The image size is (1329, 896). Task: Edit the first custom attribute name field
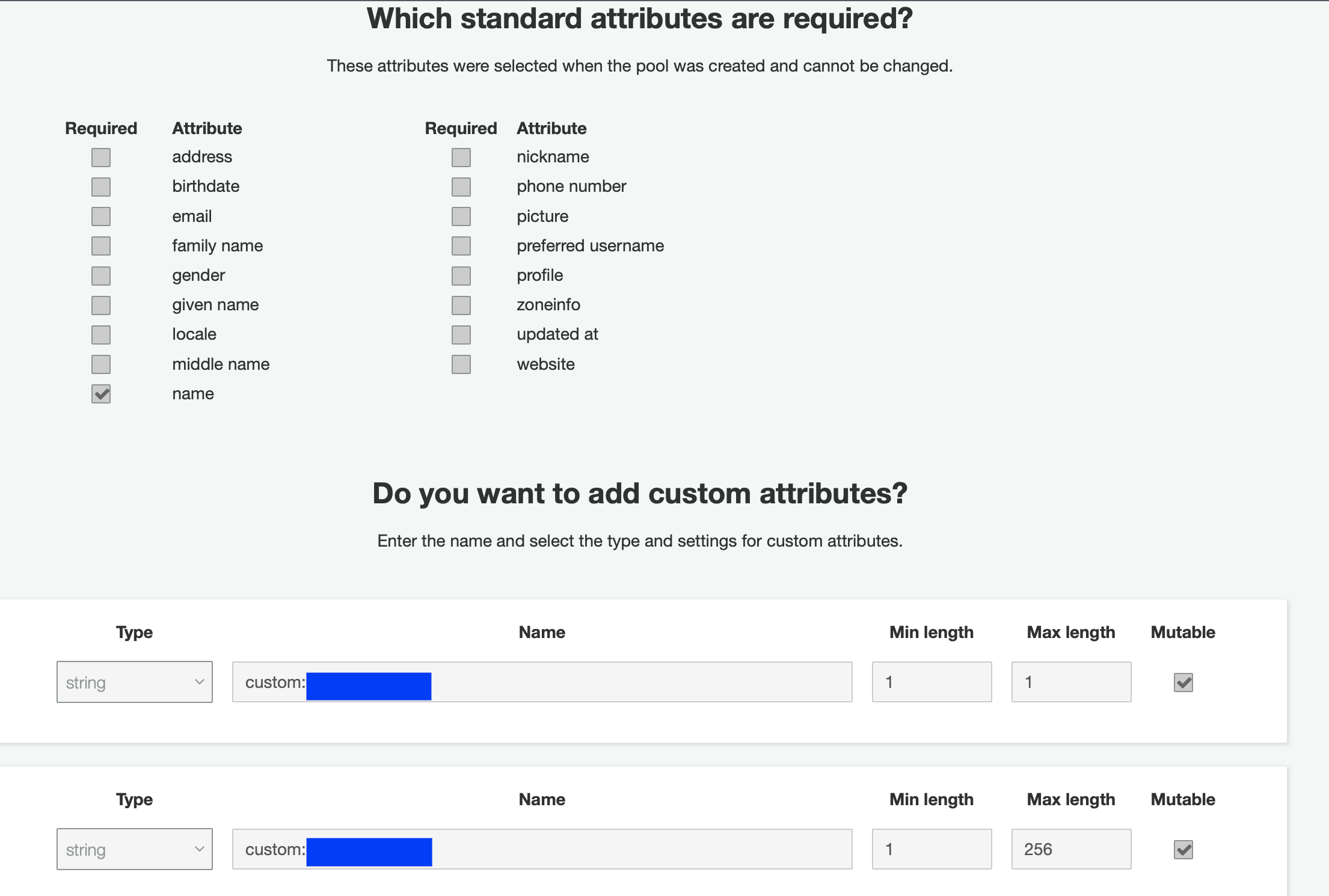click(x=541, y=682)
